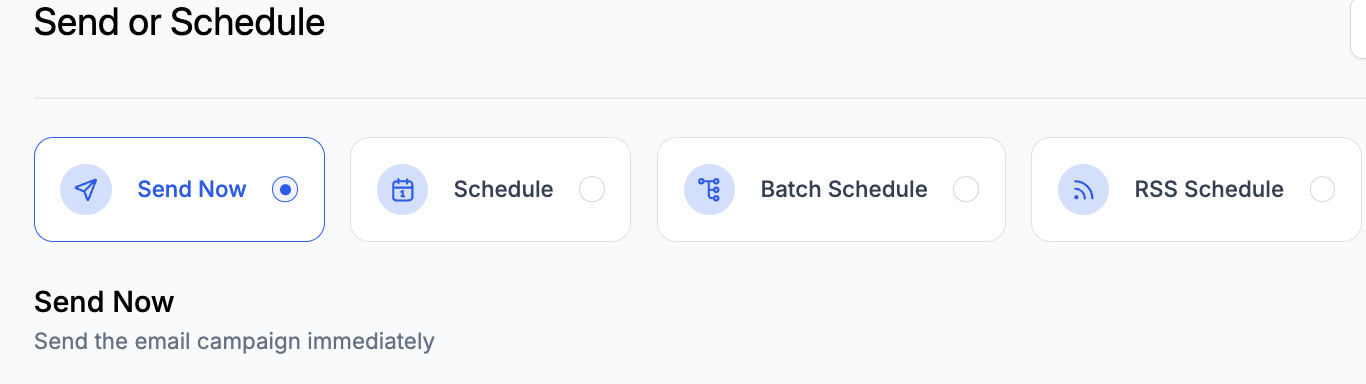
Task: Click the blue Send Now label text
Action: click(x=192, y=189)
